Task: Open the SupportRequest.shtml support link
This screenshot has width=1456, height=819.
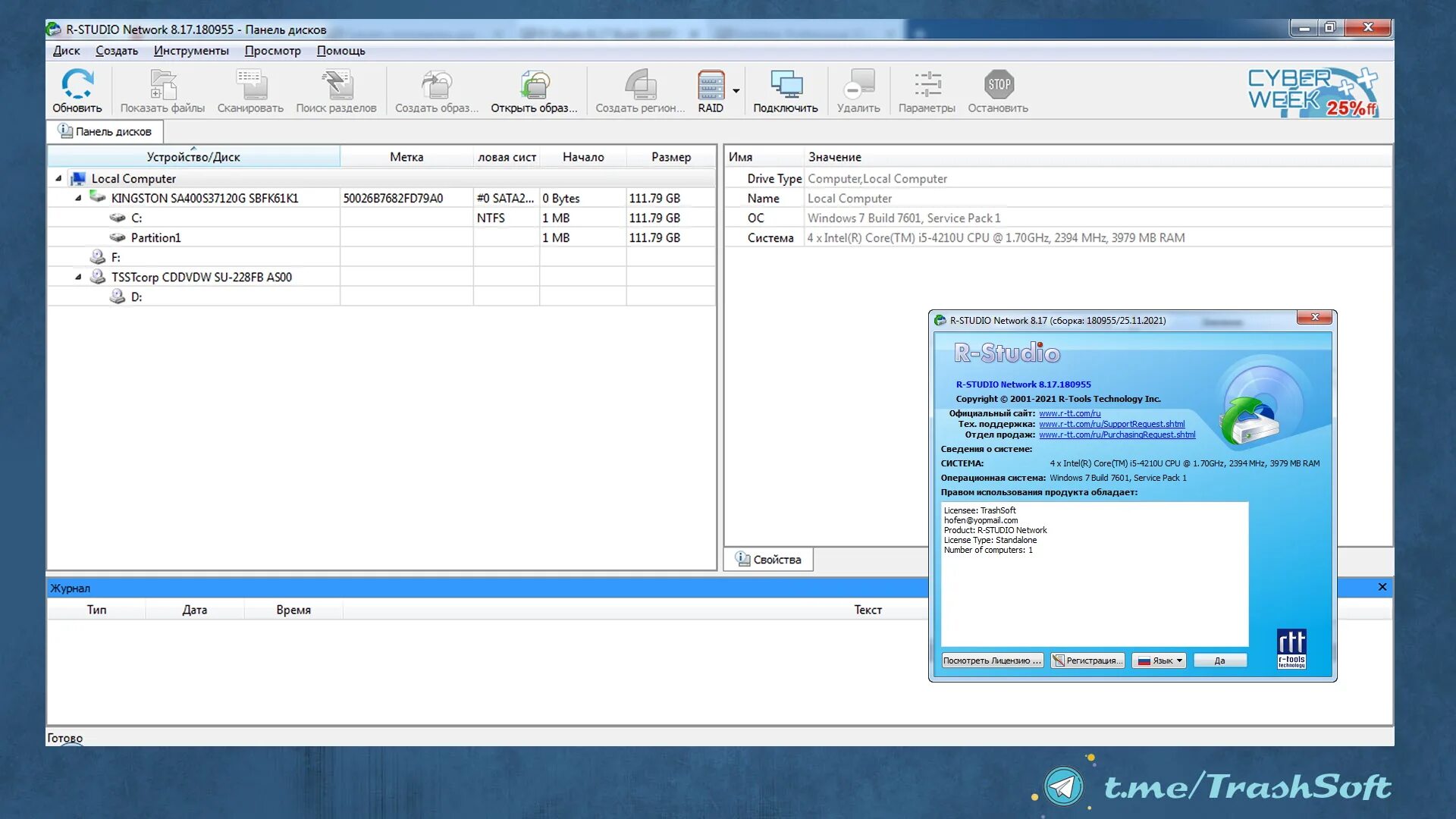Action: 1112,424
